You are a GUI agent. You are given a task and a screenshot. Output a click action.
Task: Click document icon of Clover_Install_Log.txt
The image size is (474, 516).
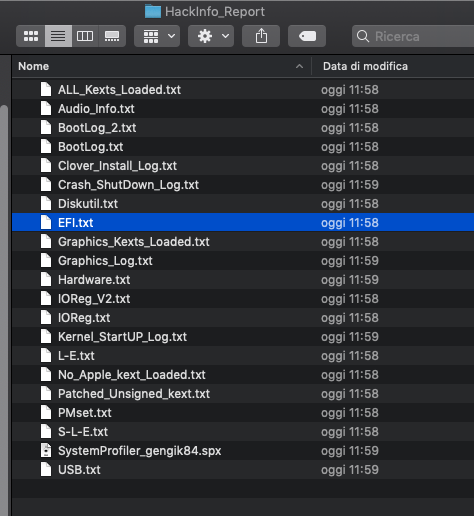[46, 165]
